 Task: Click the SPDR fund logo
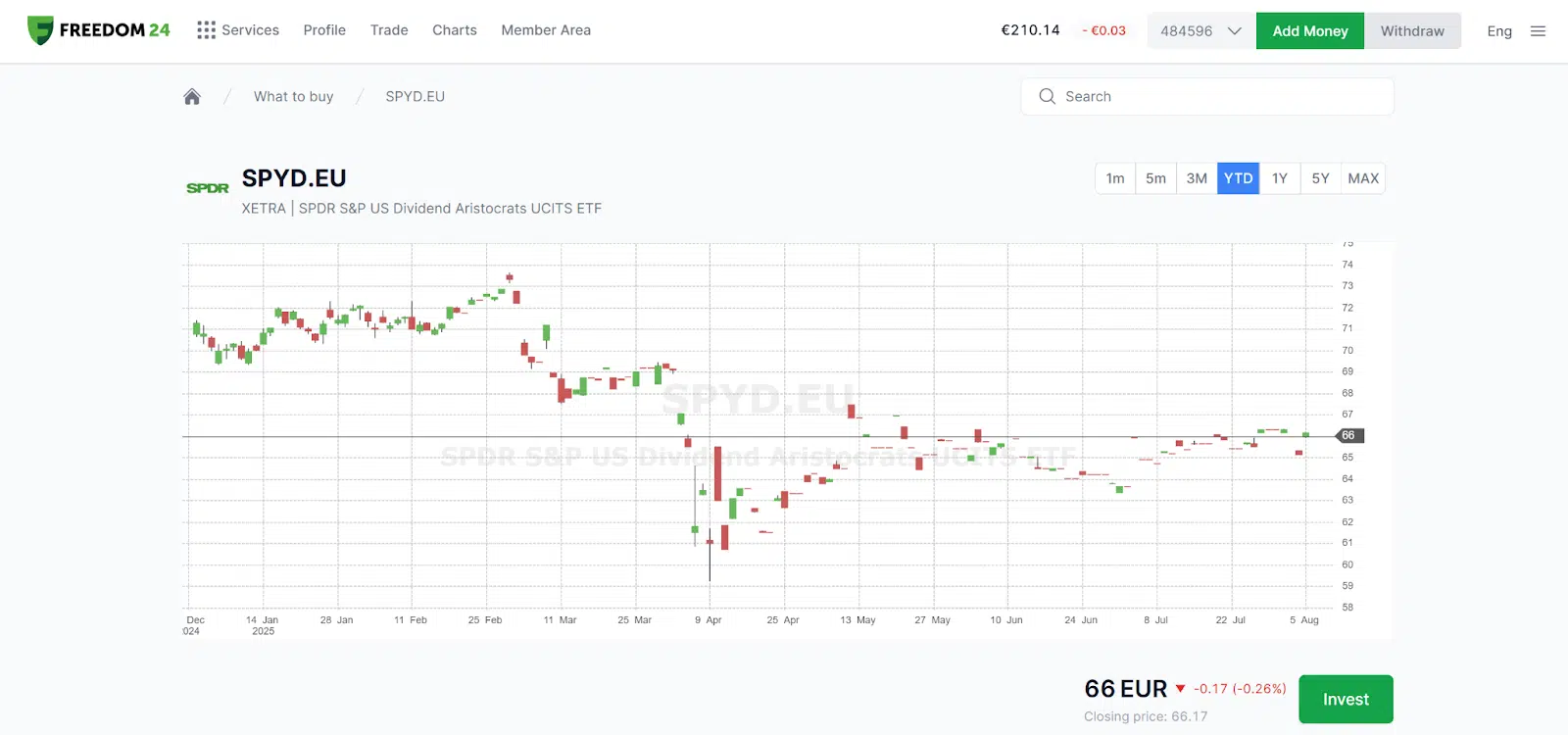pyautogui.click(x=208, y=188)
